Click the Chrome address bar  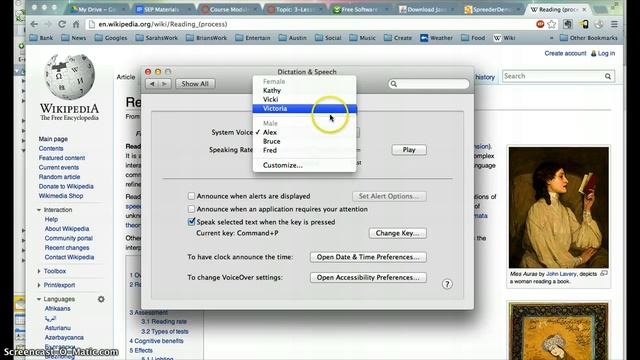click(x=310, y=24)
